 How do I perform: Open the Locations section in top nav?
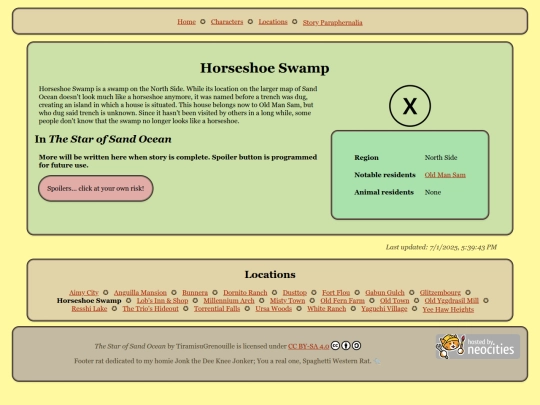click(273, 22)
